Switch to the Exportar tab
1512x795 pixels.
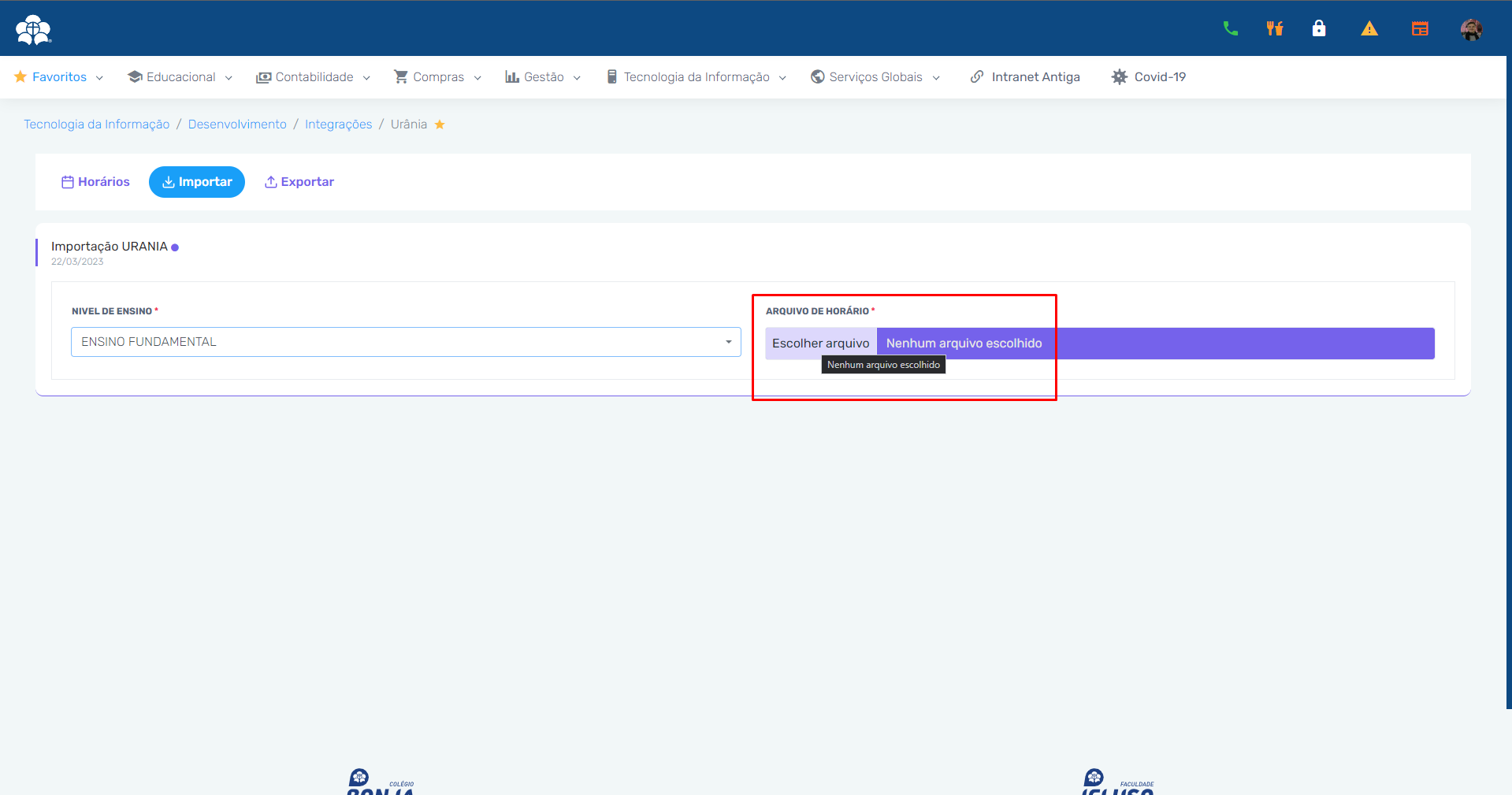299,182
